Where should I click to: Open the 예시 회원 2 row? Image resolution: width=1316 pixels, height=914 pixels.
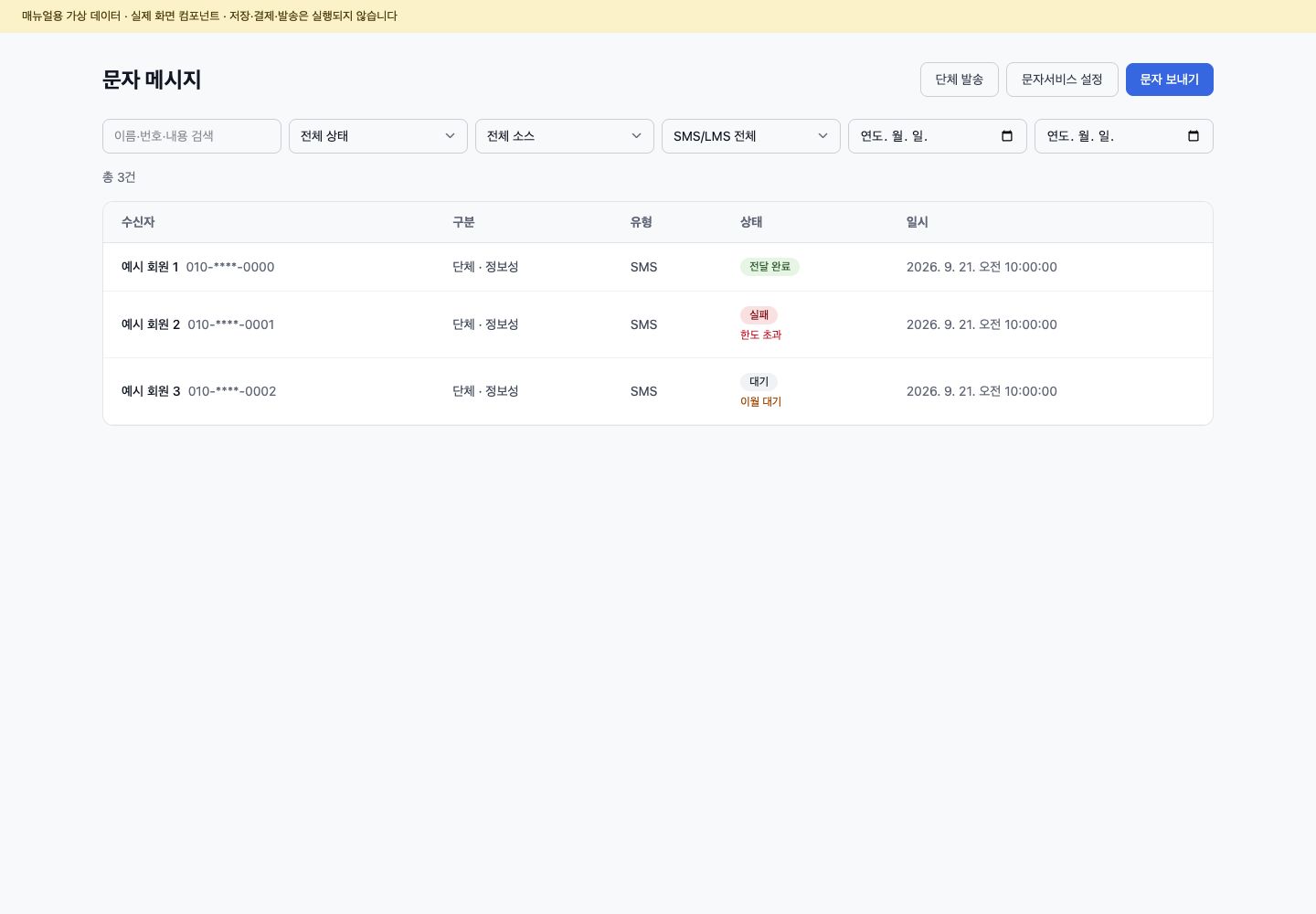[x=658, y=324]
